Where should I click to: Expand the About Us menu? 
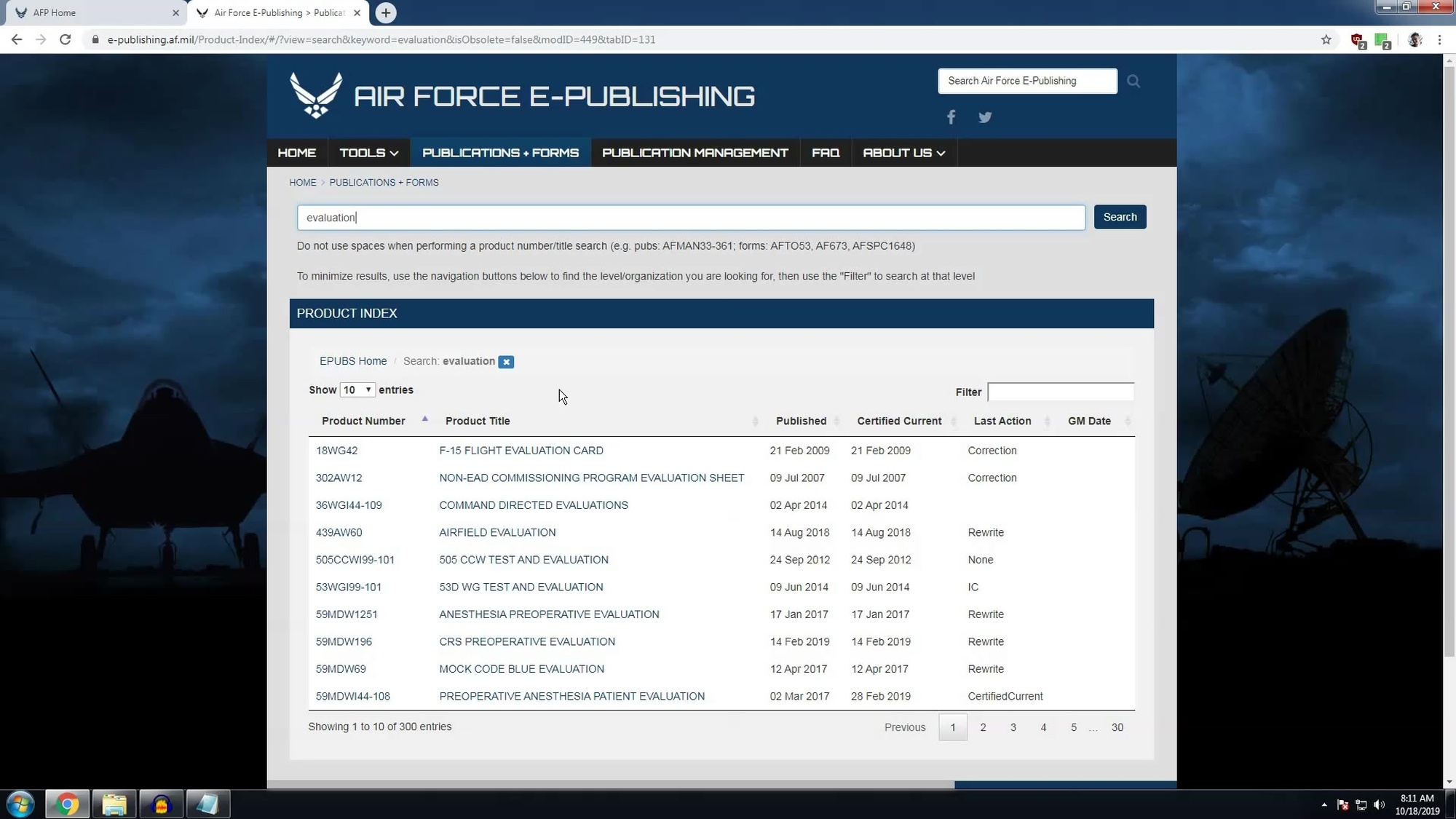coord(903,153)
